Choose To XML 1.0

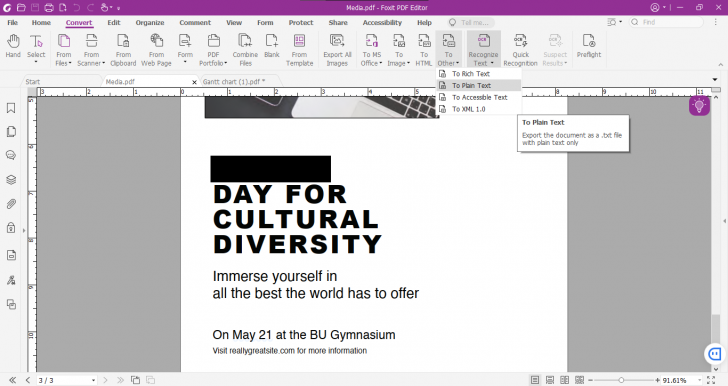(479, 109)
